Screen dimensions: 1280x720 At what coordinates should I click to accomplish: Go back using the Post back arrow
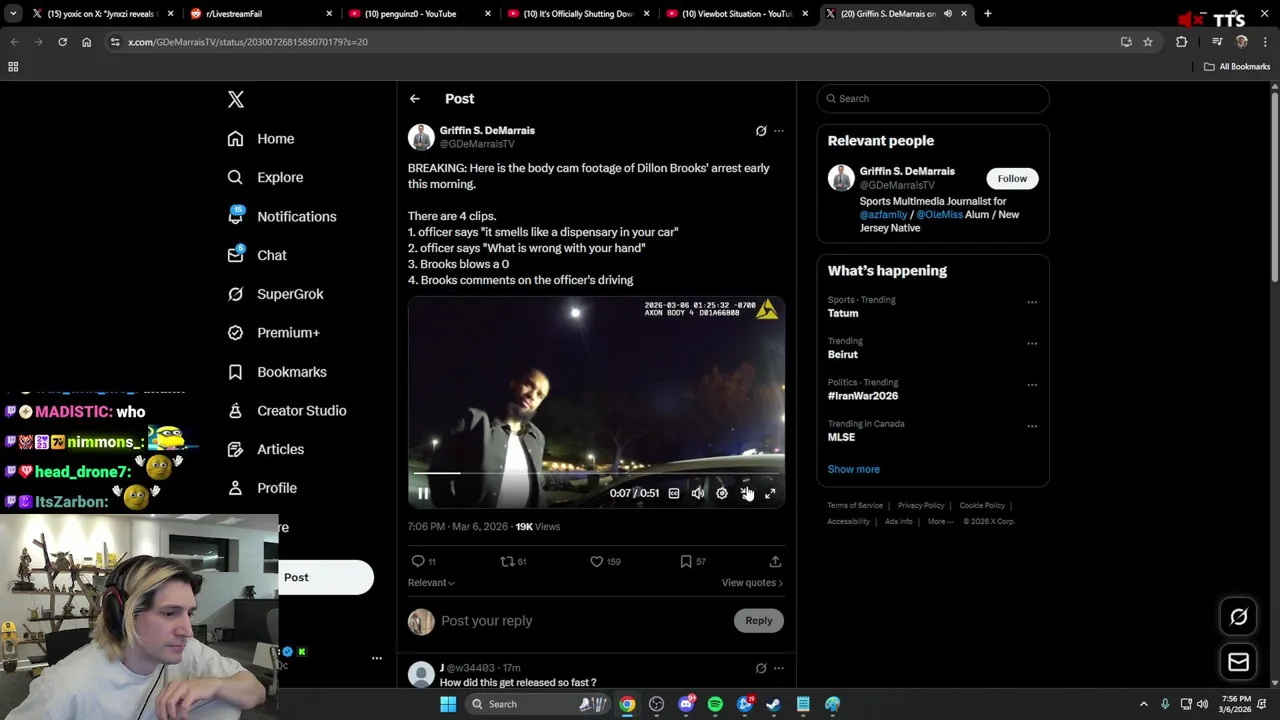[x=415, y=99]
